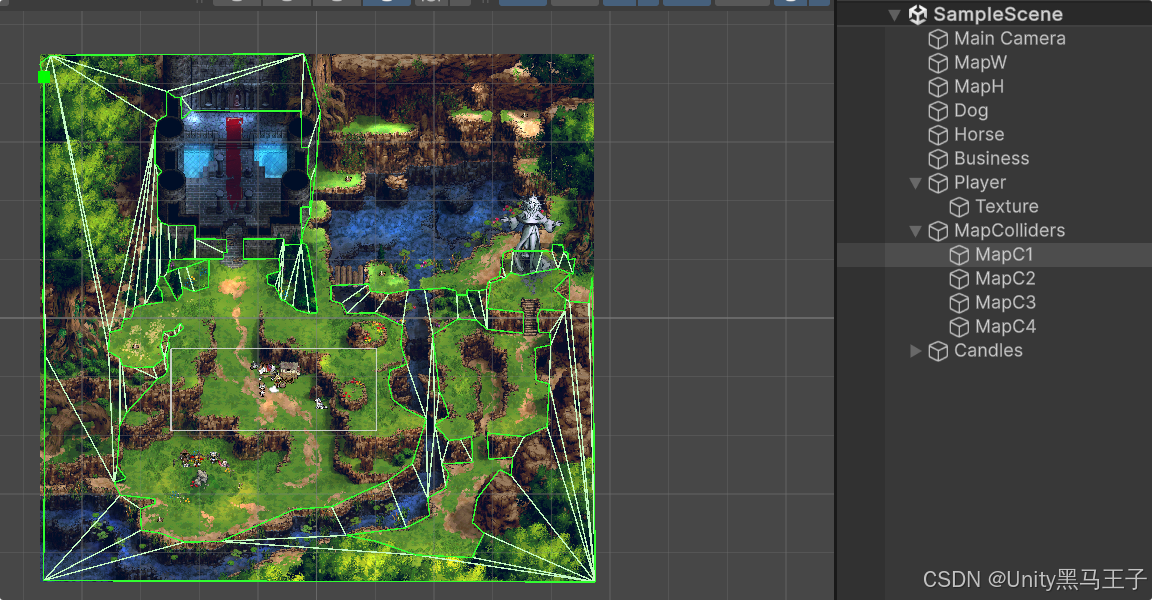
Task: Collapse the SampleScene hierarchy root
Action: pos(894,15)
